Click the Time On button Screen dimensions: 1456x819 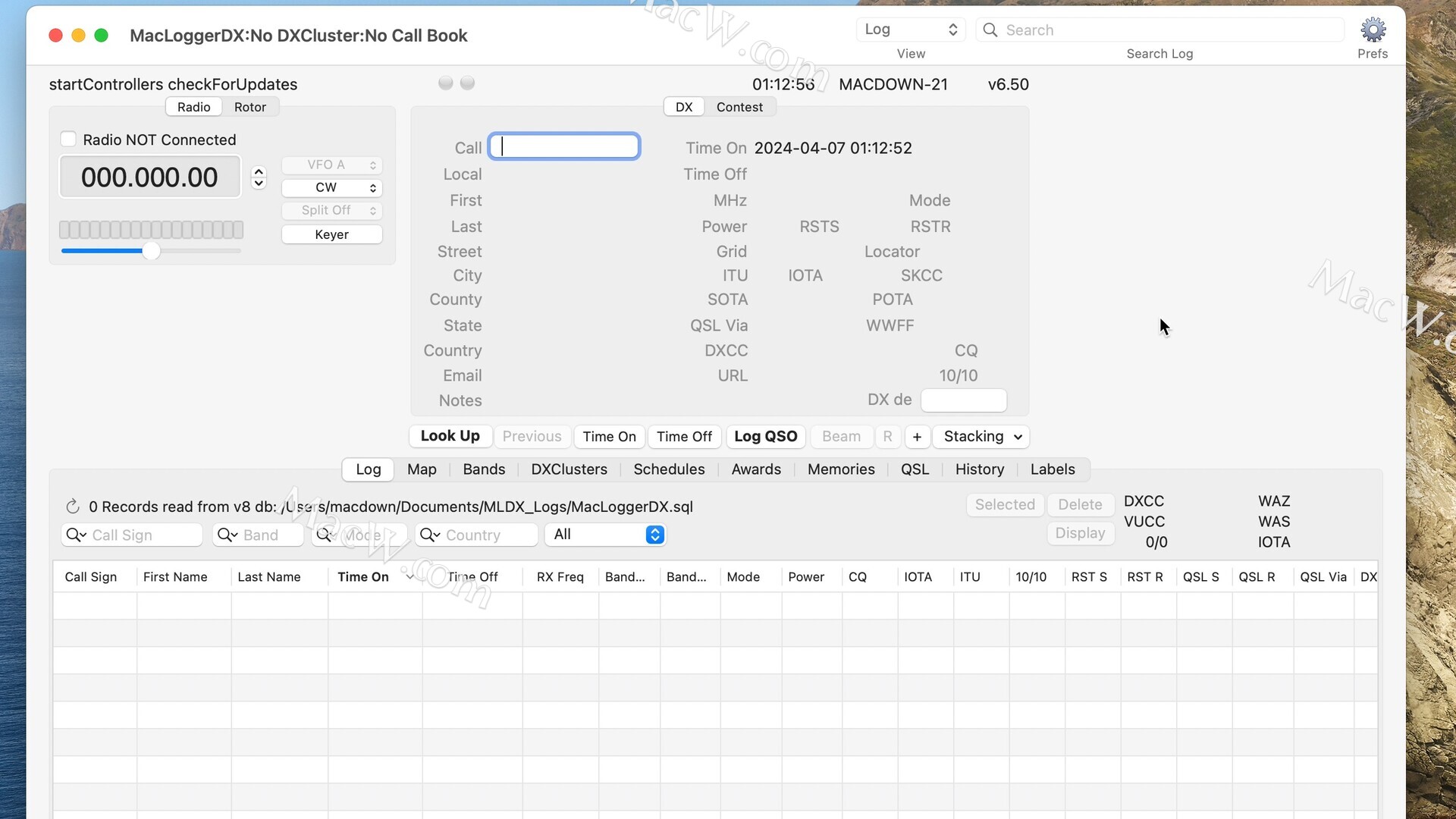pyautogui.click(x=609, y=437)
